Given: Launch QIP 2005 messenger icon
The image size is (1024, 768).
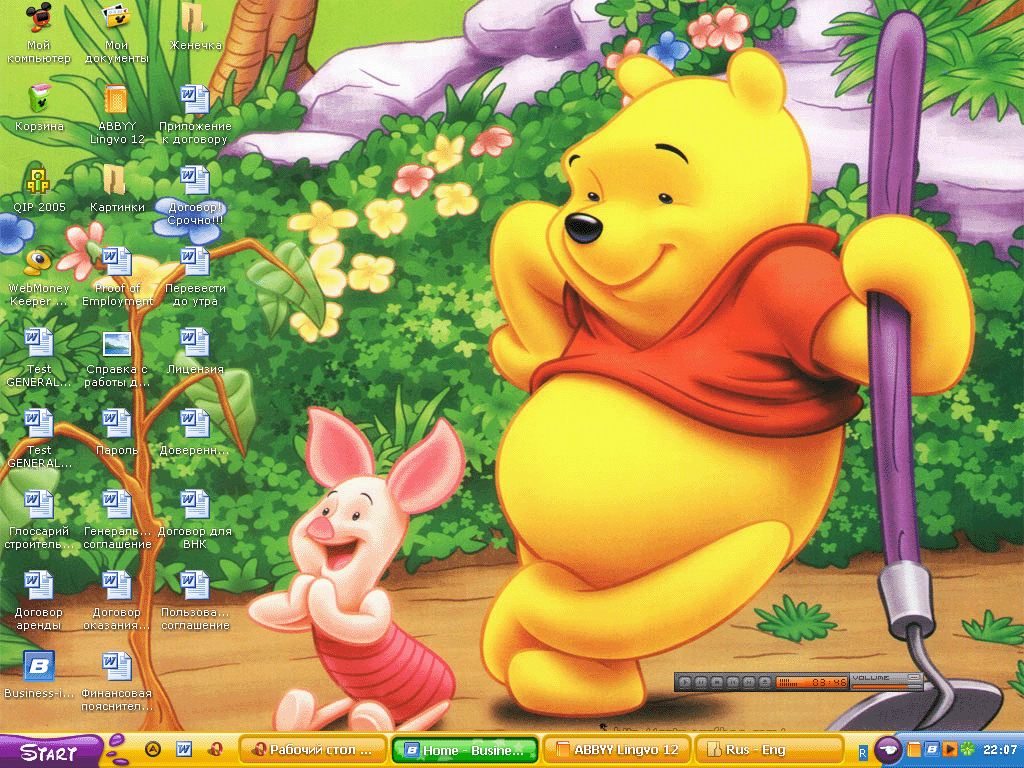Looking at the screenshot, I should pyautogui.click(x=39, y=188).
